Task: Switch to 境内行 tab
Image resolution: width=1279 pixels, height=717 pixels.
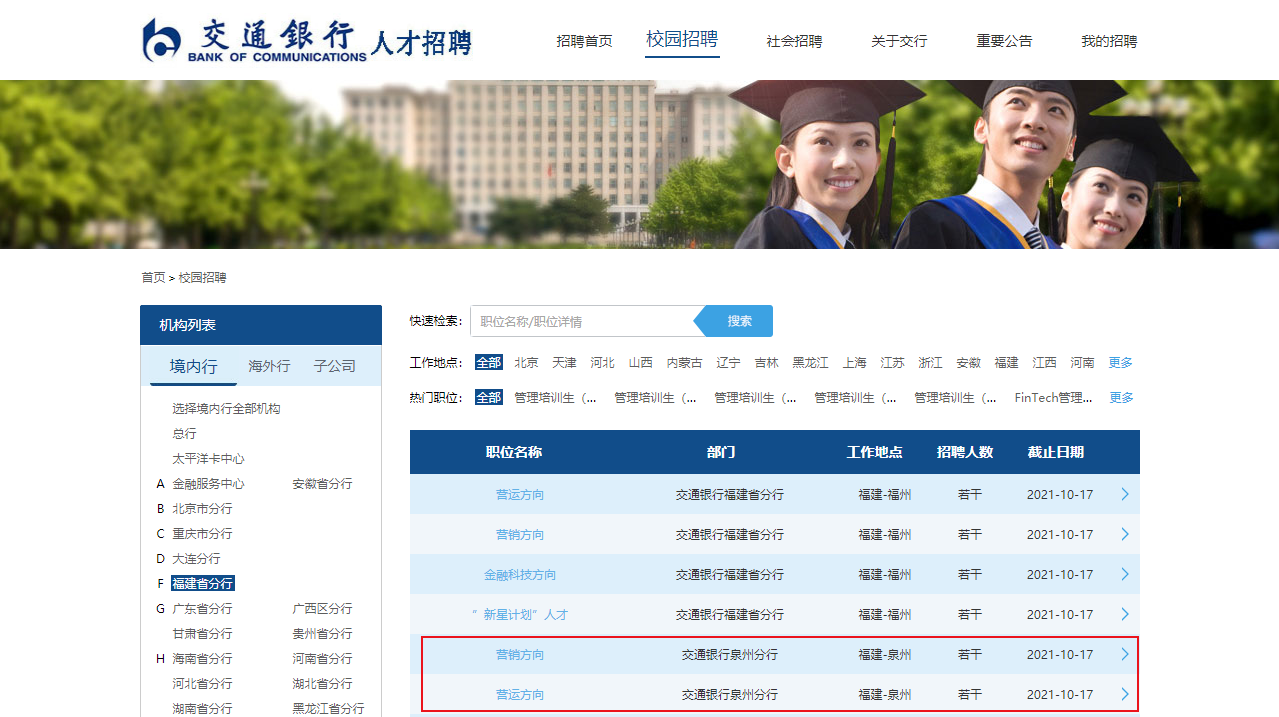Action: pyautogui.click(x=193, y=366)
